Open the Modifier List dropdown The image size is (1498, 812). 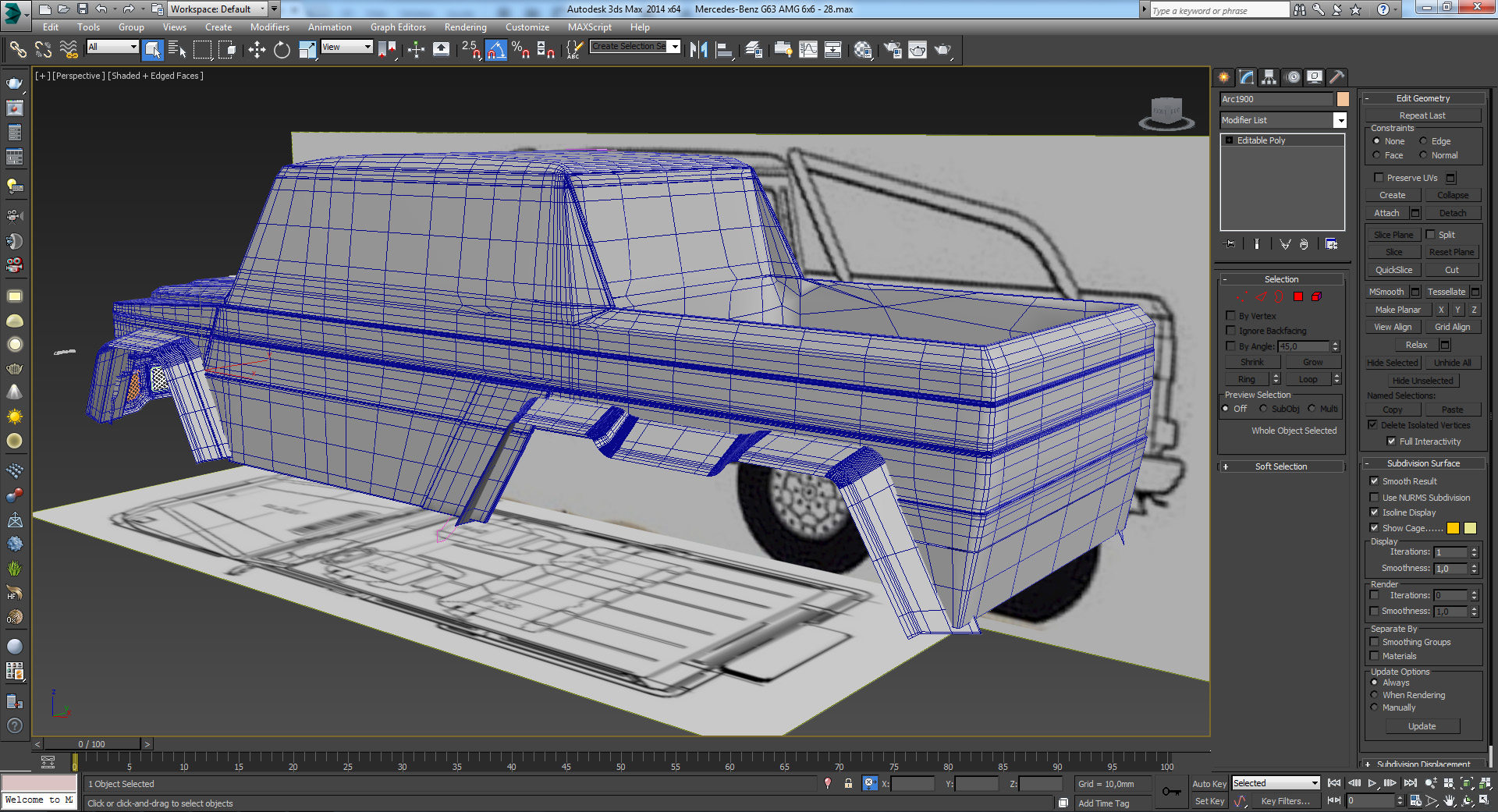tap(1340, 120)
